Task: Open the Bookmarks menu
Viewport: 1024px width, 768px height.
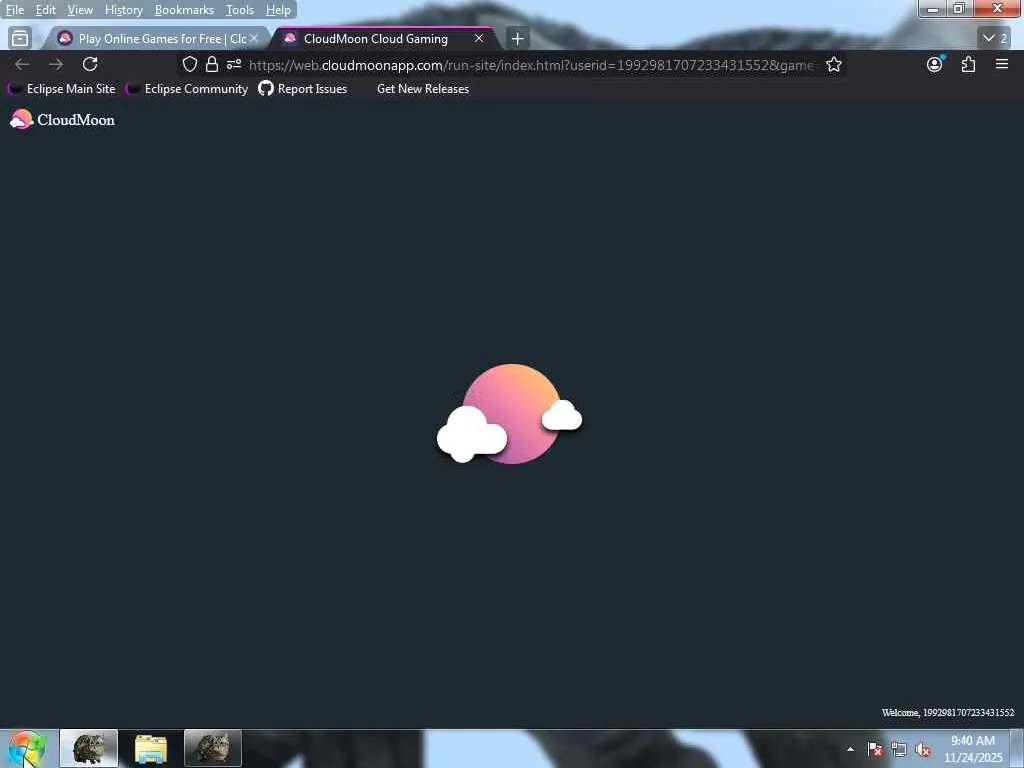Action: (x=184, y=10)
